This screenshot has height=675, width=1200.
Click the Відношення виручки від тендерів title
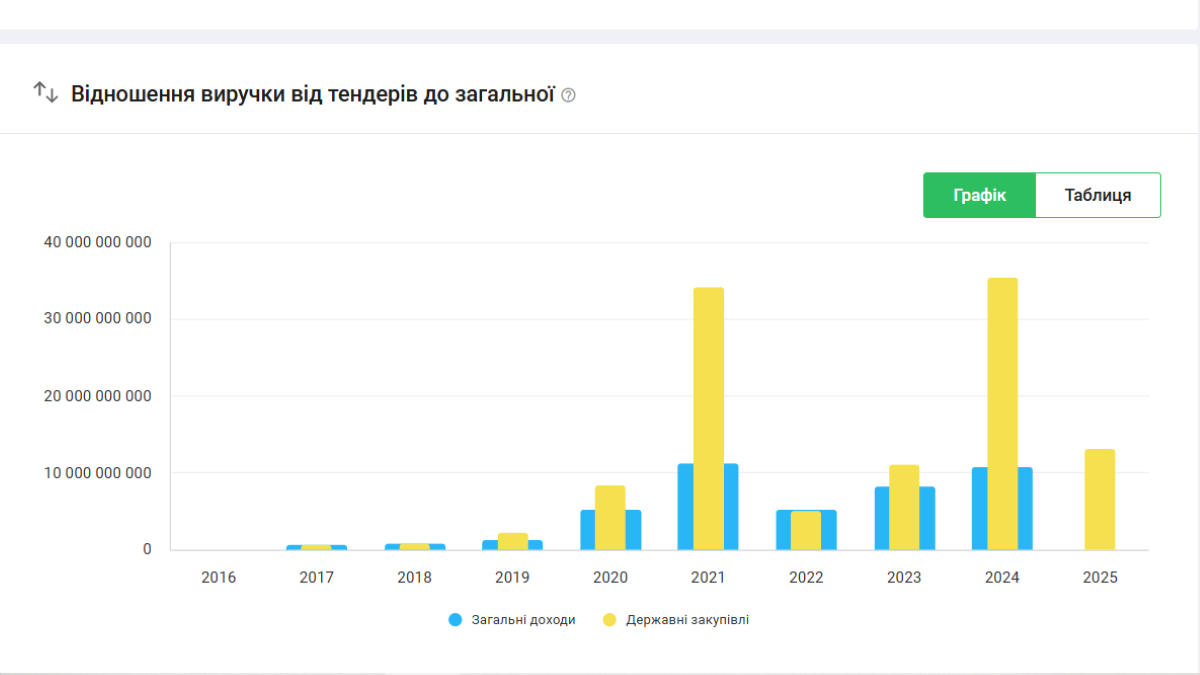click(x=312, y=95)
